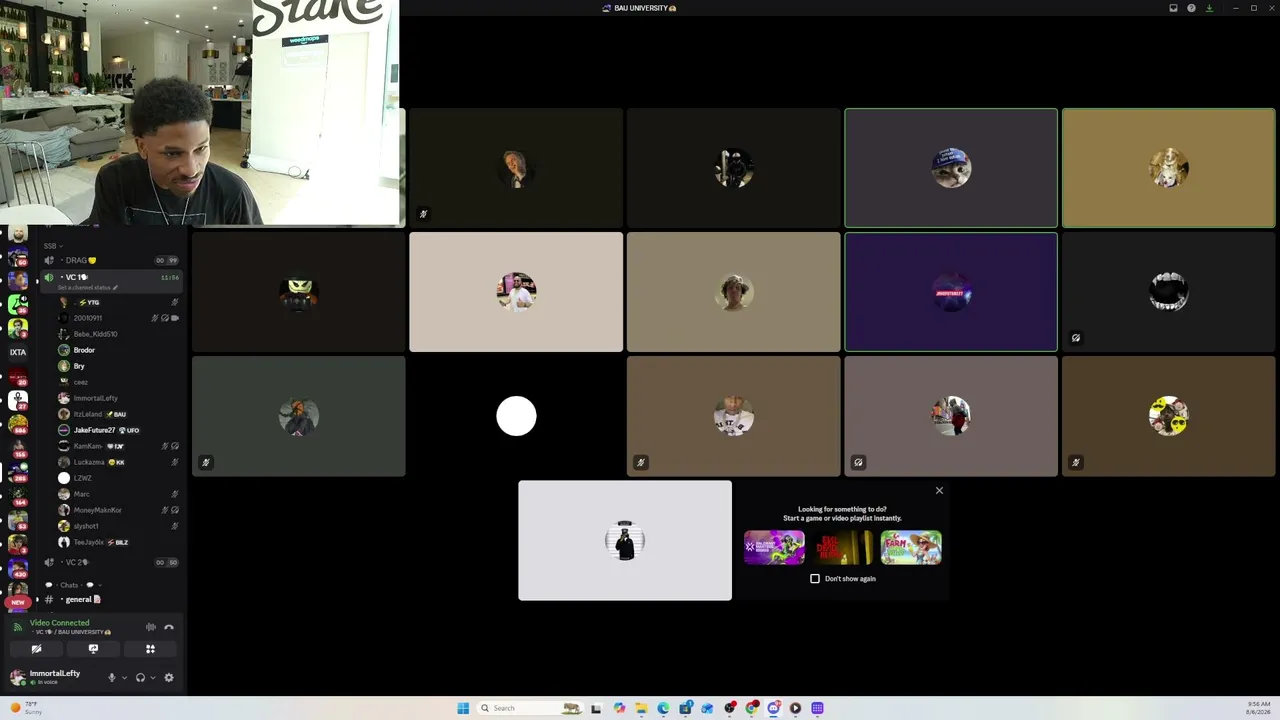The image size is (1280, 720).
Task: Open microphone input options arrow
Action: (x=124, y=677)
